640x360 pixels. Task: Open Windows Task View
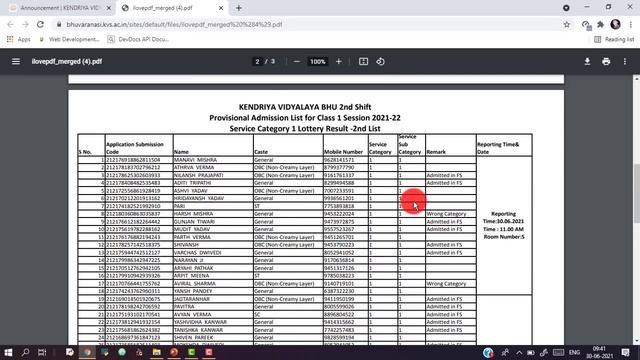point(42,352)
